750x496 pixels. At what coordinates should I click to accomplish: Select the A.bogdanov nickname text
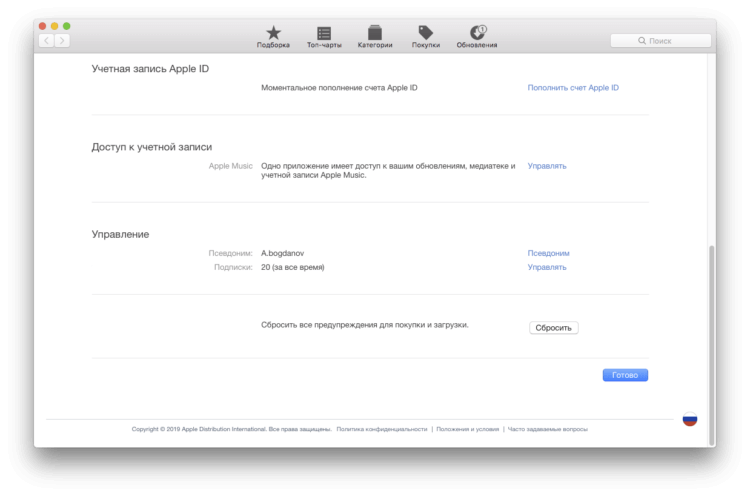pyautogui.click(x=282, y=253)
